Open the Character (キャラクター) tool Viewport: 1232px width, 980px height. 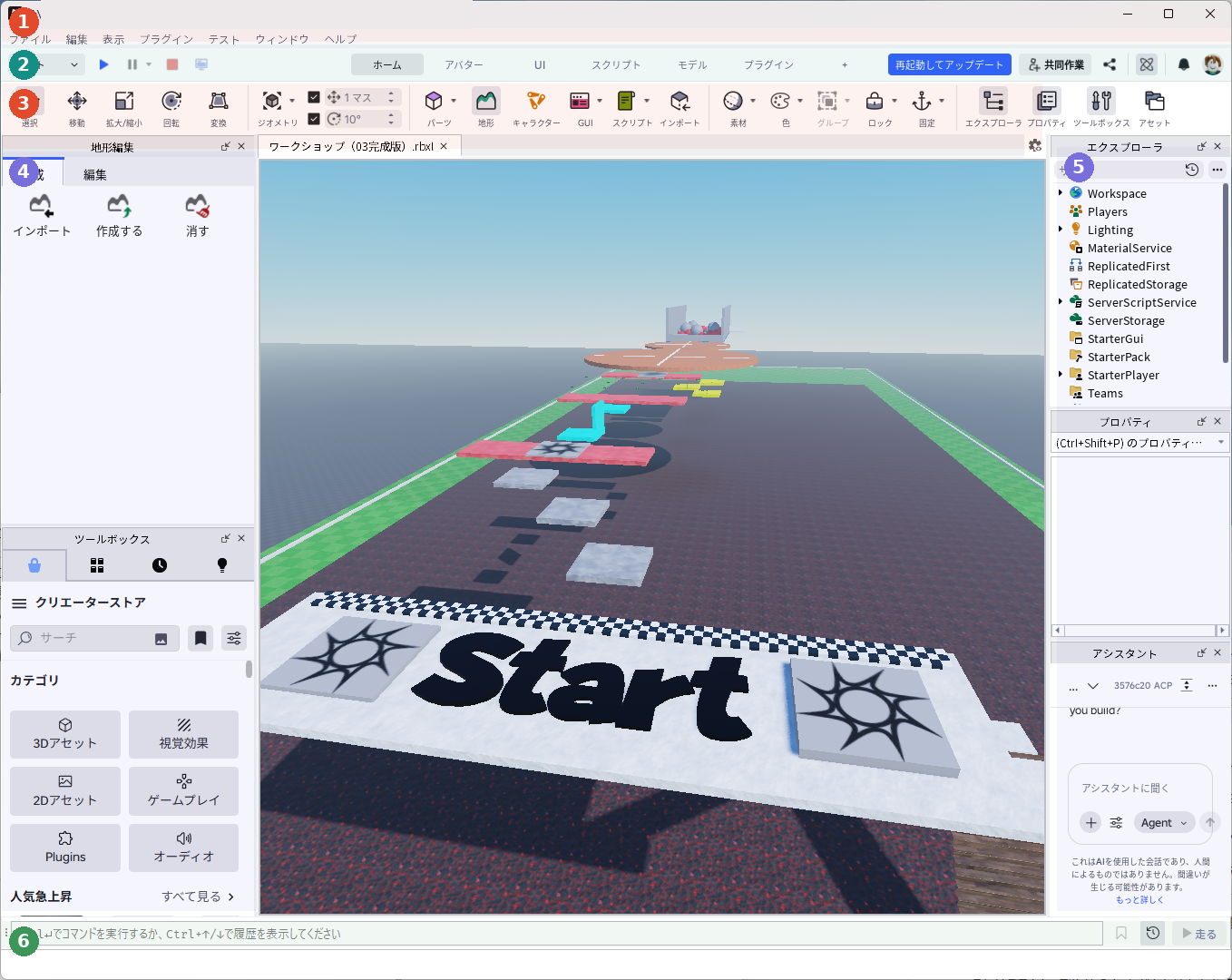pos(536,108)
